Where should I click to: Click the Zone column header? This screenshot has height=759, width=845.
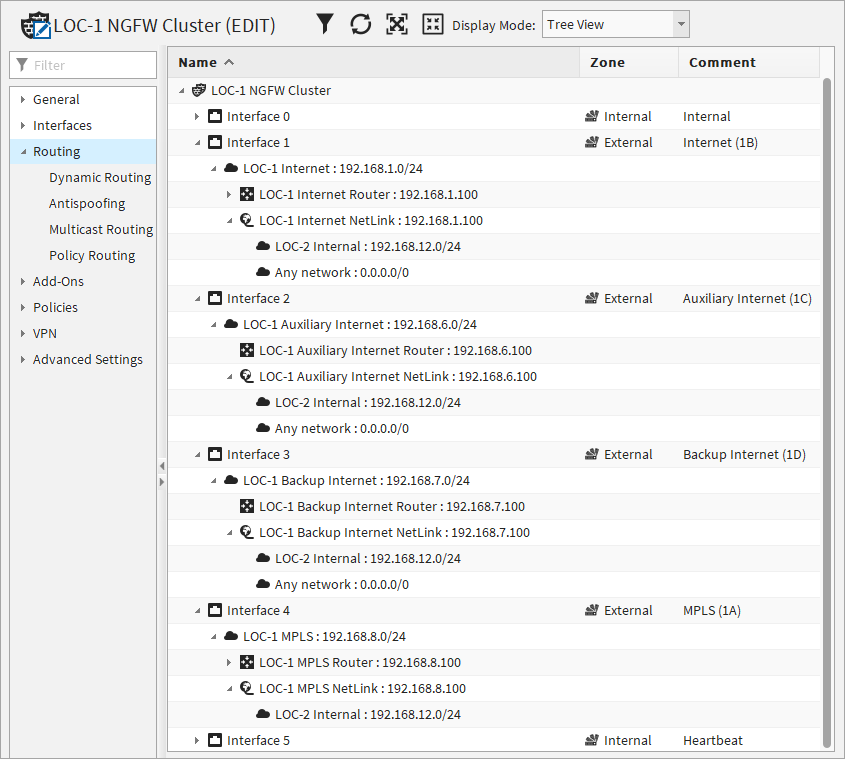(629, 63)
